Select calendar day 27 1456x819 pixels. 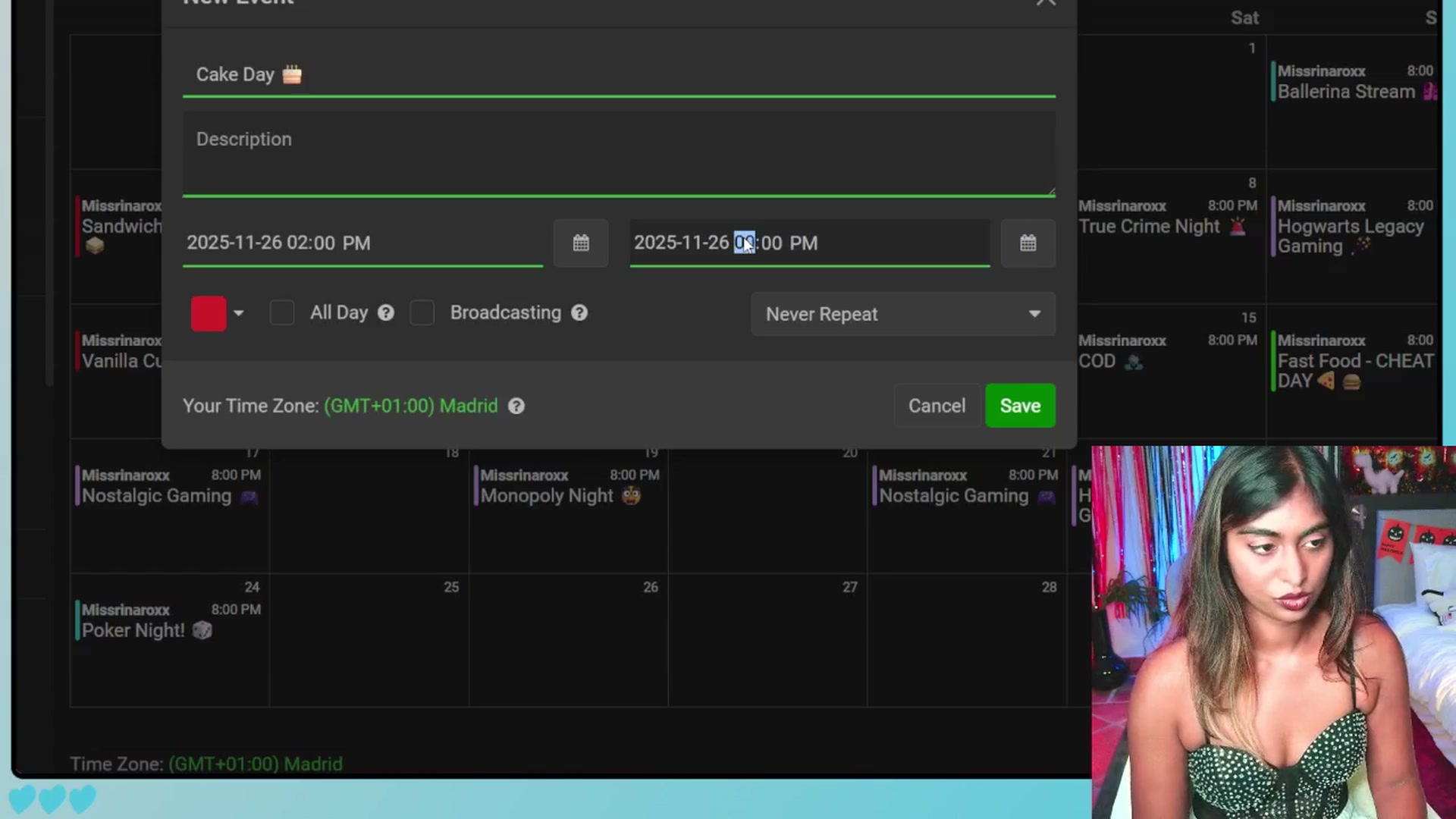(x=767, y=641)
